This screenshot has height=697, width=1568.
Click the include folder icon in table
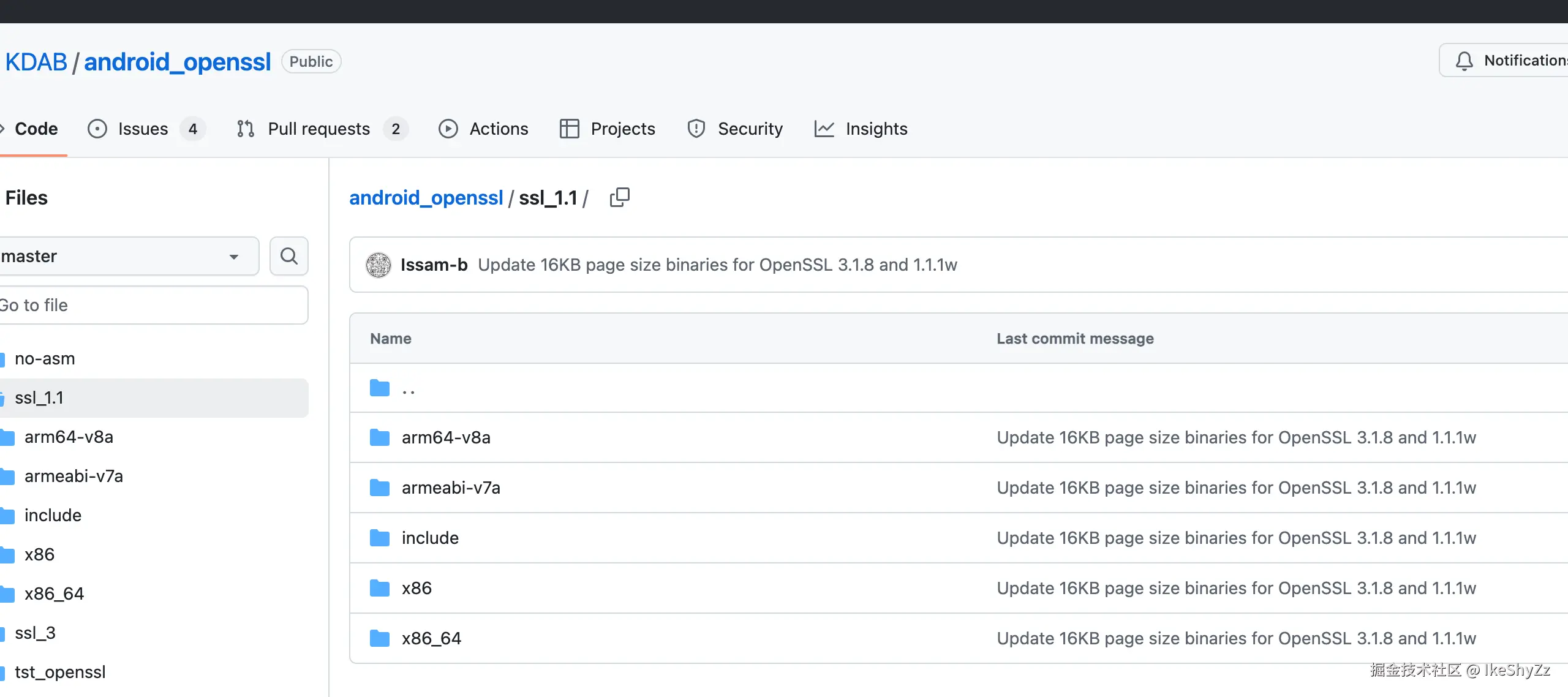(380, 538)
